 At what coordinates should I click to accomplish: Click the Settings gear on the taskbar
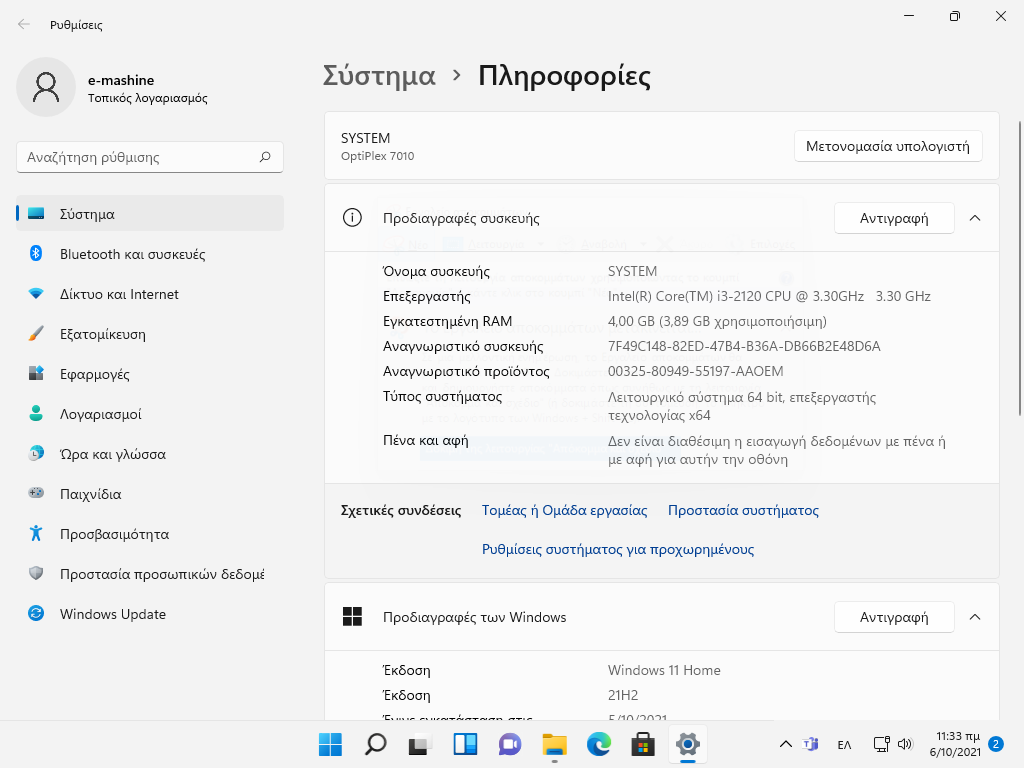(x=688, y=744)
